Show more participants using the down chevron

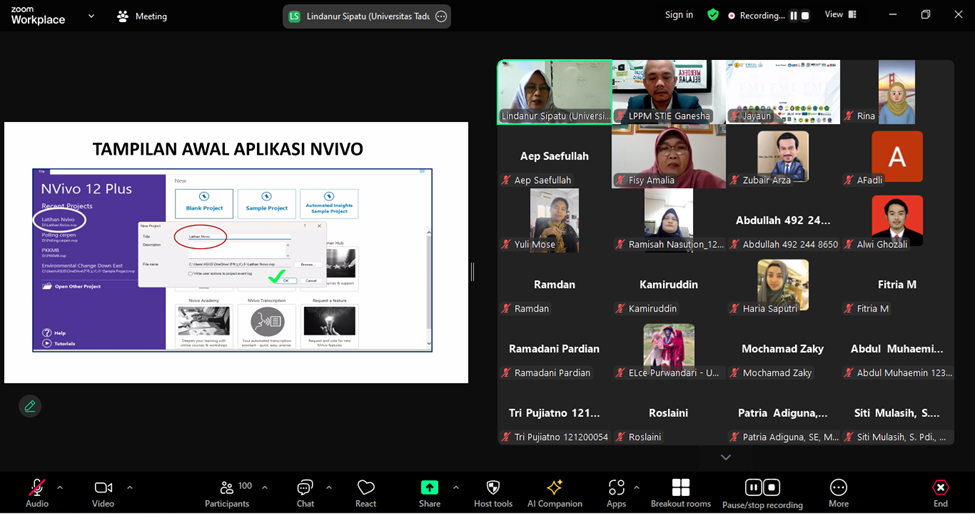(726, 457)
